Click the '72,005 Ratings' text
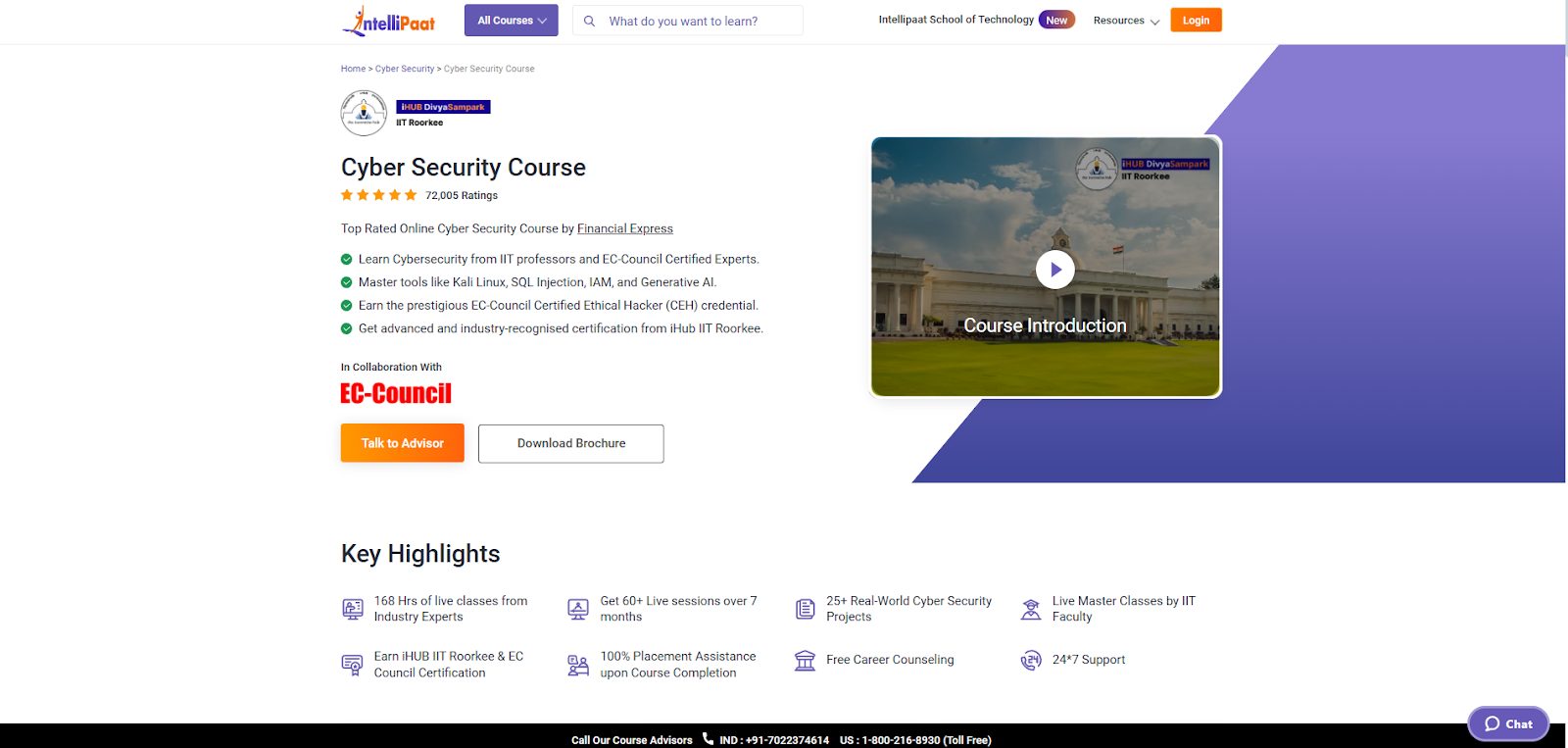 (x=462, y=195)
